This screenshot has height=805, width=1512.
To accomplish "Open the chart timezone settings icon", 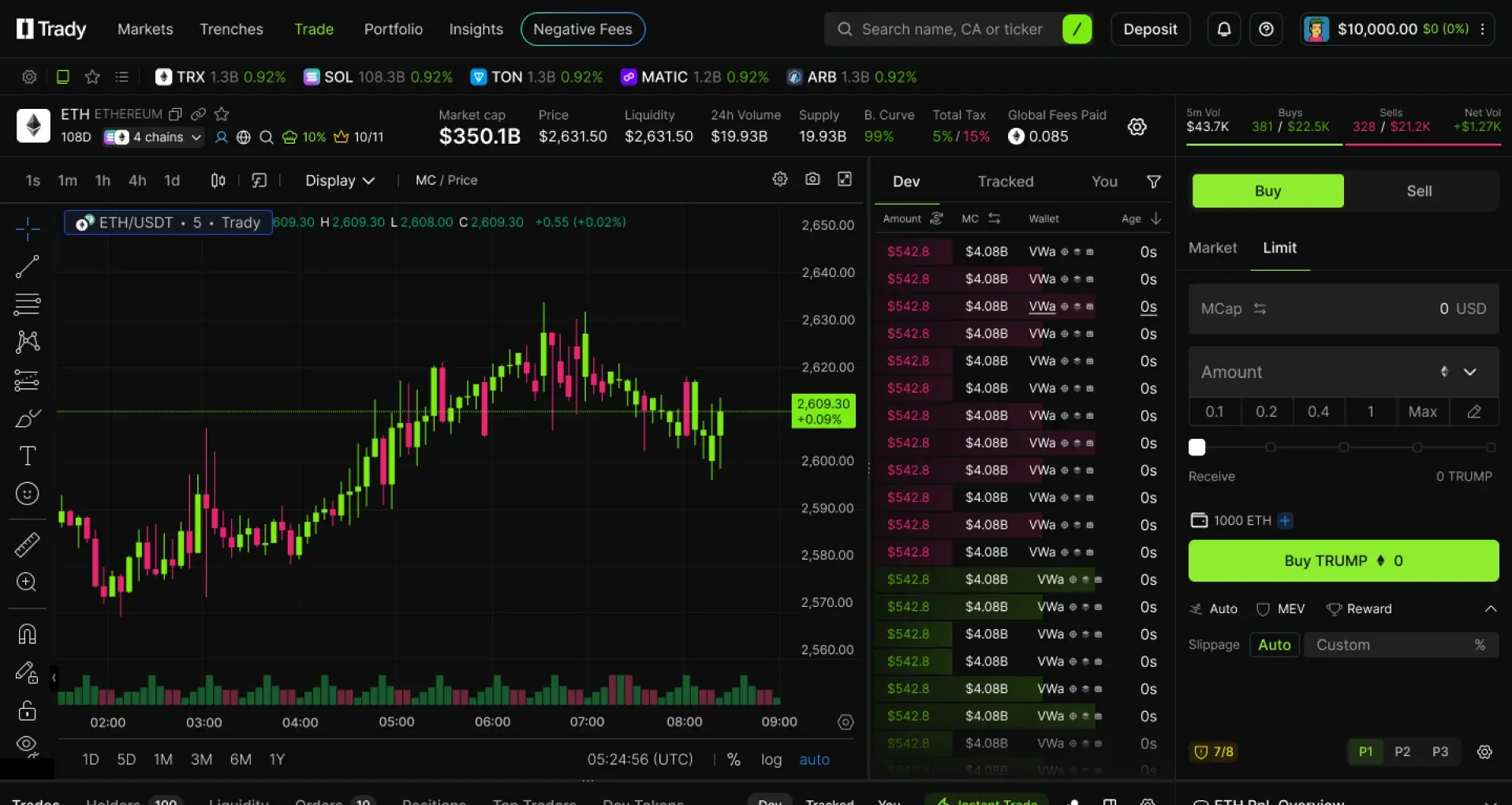I will point(846,722).
